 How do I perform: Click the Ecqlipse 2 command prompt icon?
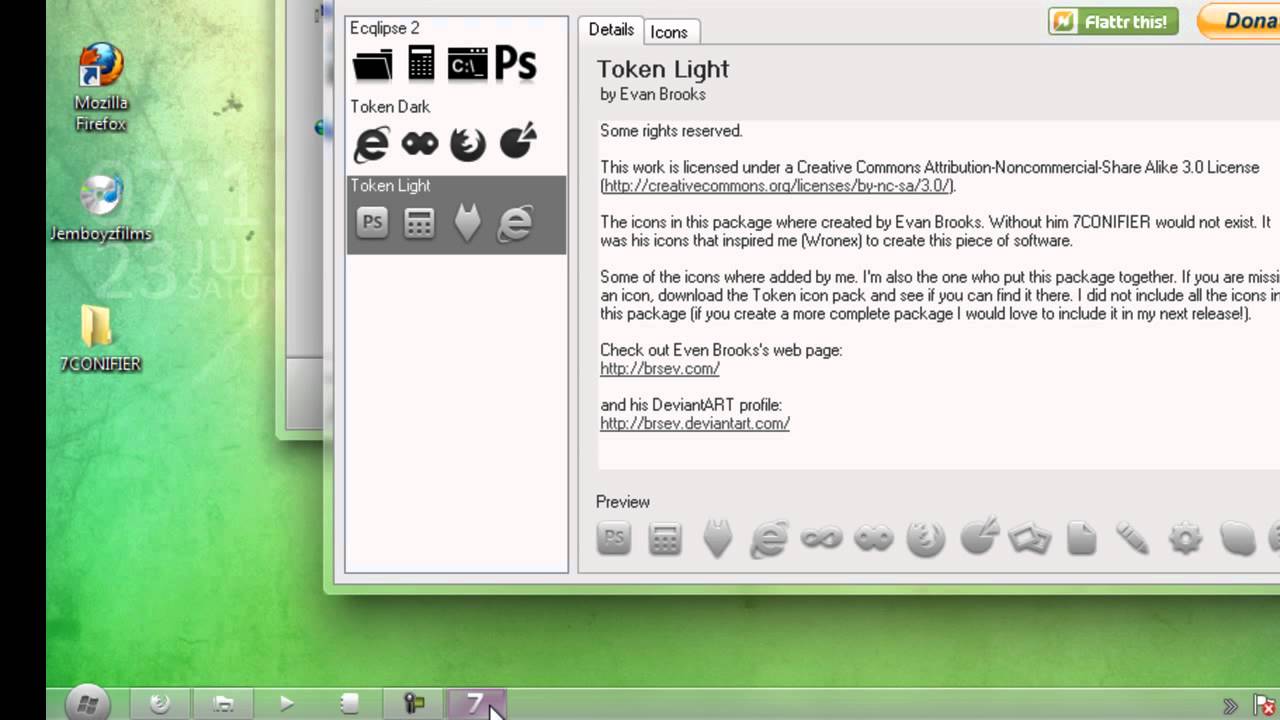(x=467, y=64)
